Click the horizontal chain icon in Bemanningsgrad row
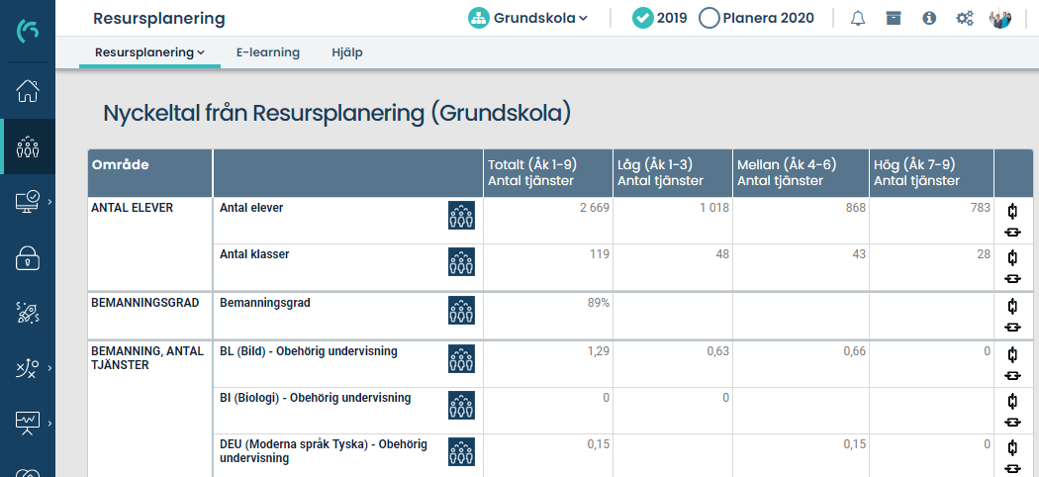The height and width of the screenshot is (477, 1039). click(x=1012, y=327)
